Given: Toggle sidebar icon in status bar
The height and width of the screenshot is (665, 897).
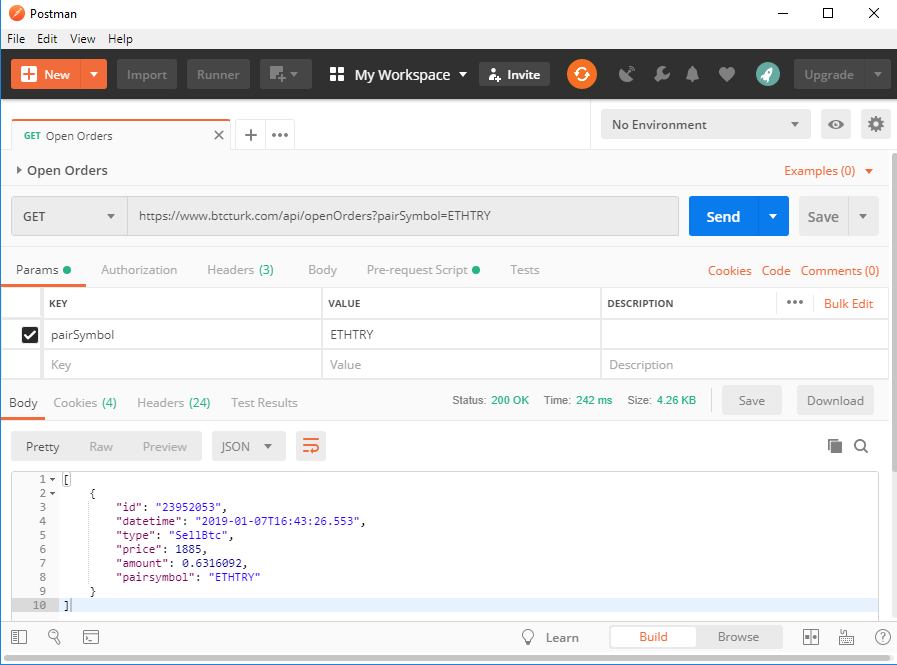Looking at the screenshot, I should pyautogui.click(x=19, y=637).
